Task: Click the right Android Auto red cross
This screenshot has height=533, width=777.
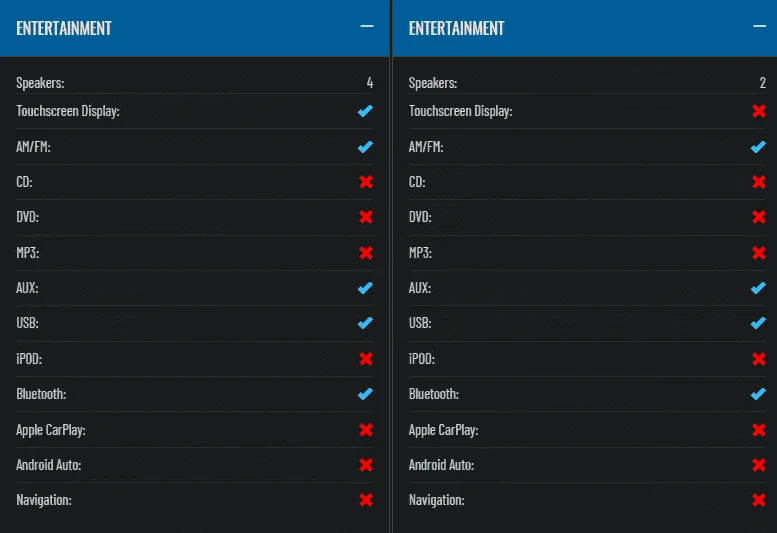Action: click(x=759, y=465)
